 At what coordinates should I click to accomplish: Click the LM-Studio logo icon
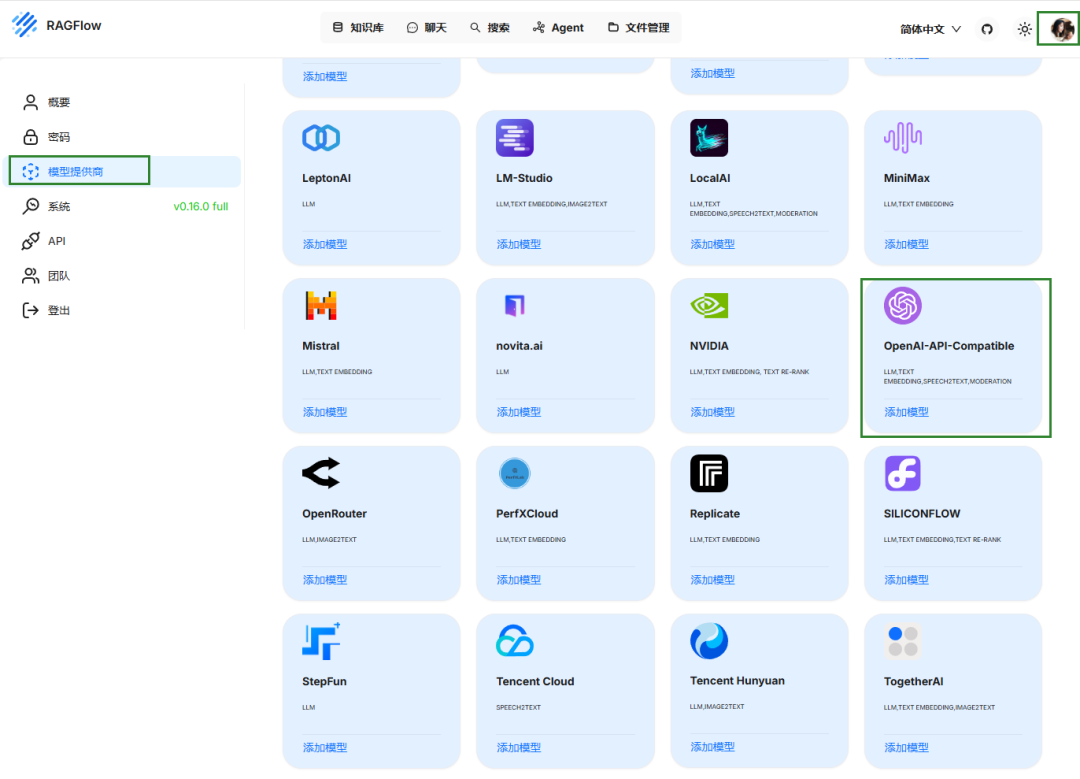(x=515, y=138)
